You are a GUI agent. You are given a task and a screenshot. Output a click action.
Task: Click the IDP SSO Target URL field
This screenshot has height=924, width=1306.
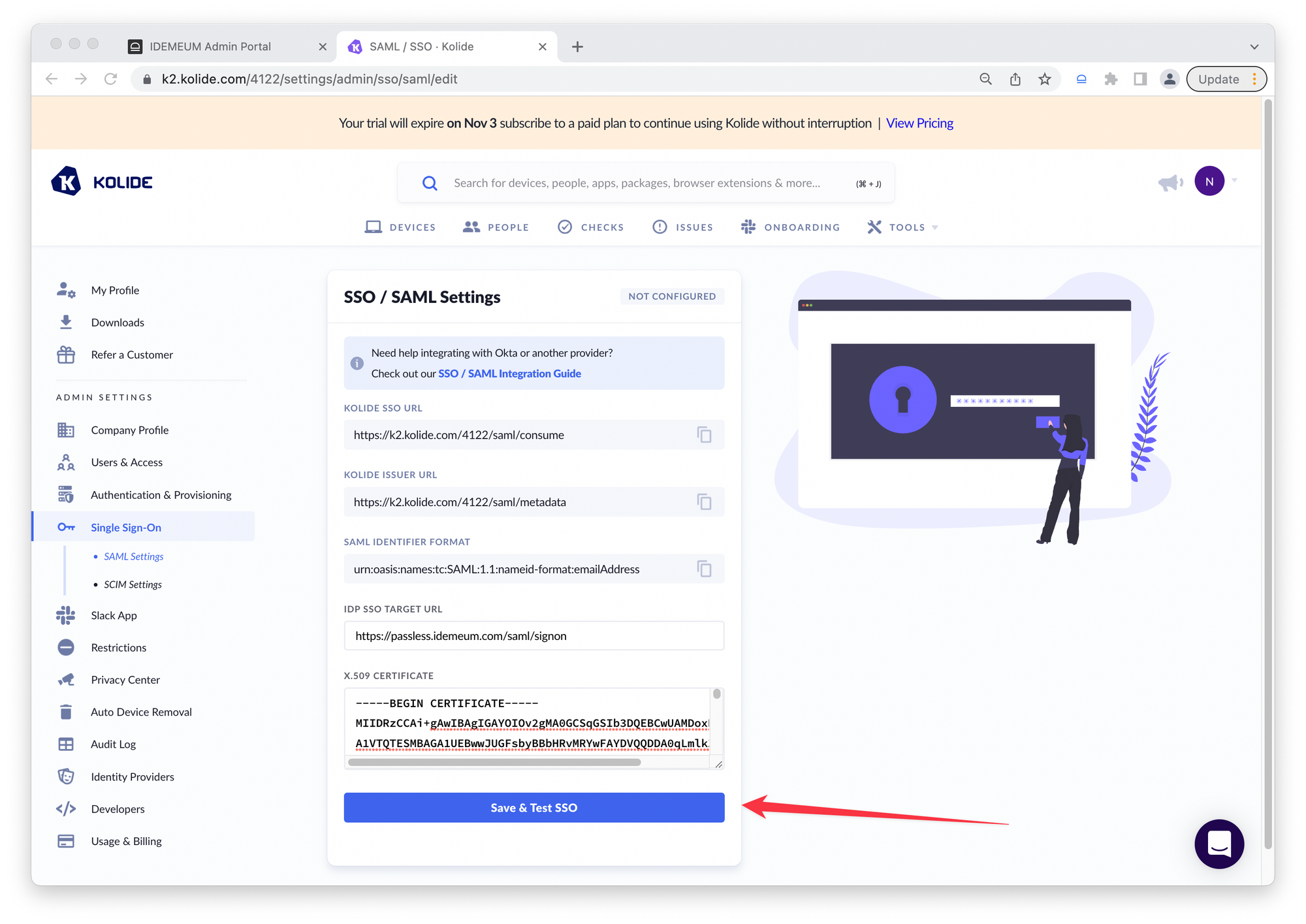click(x=534, y=636)
